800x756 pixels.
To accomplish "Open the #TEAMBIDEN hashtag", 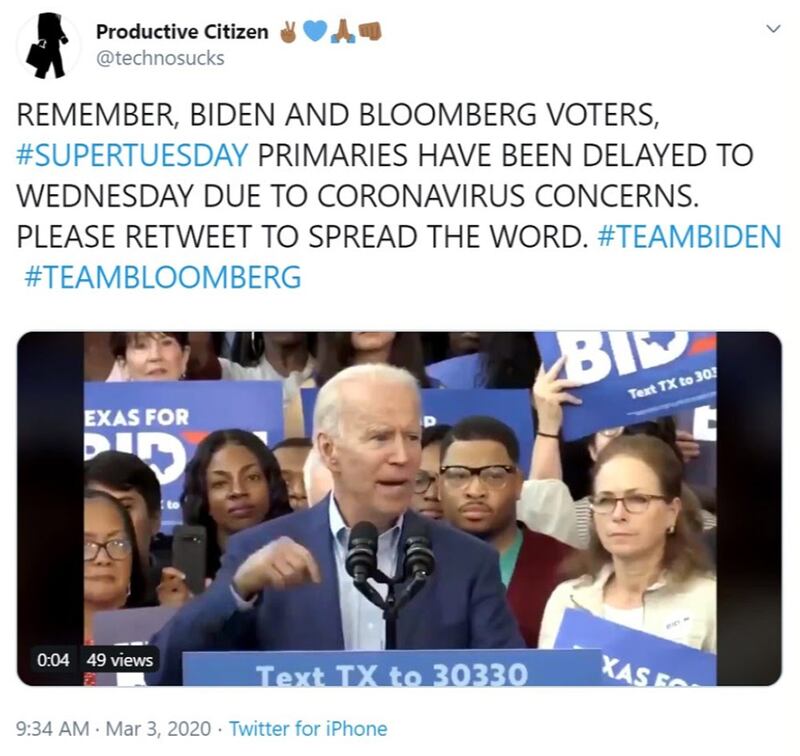I will click(689, 236).
